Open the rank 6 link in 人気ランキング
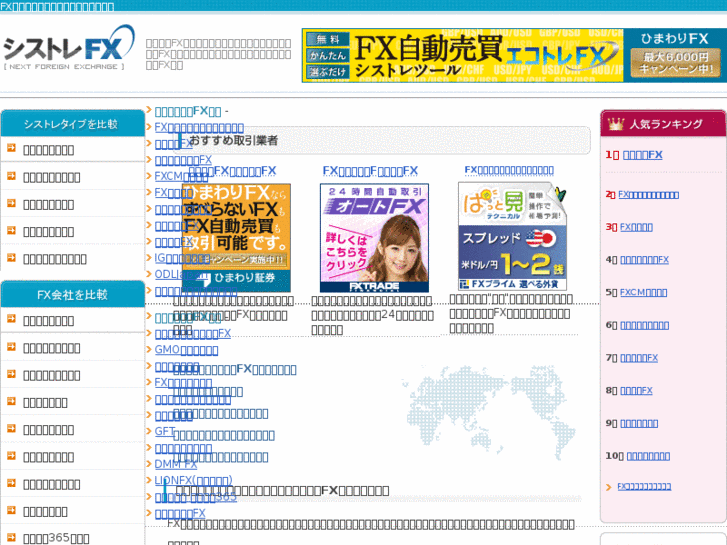 click(x=644, y=325)
